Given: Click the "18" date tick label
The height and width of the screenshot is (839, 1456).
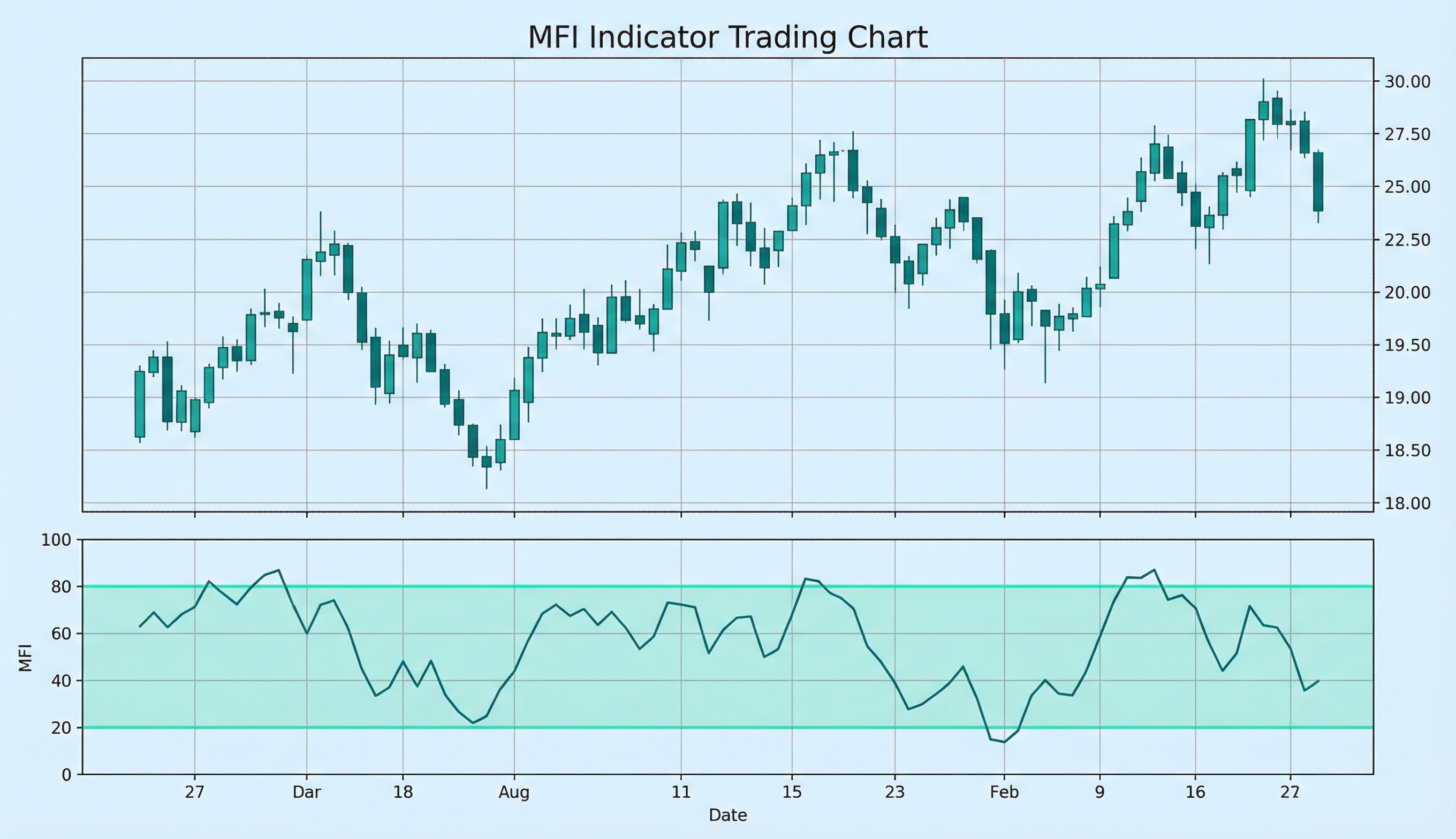Looking at the screenshot, I should [x=403, y=792].
